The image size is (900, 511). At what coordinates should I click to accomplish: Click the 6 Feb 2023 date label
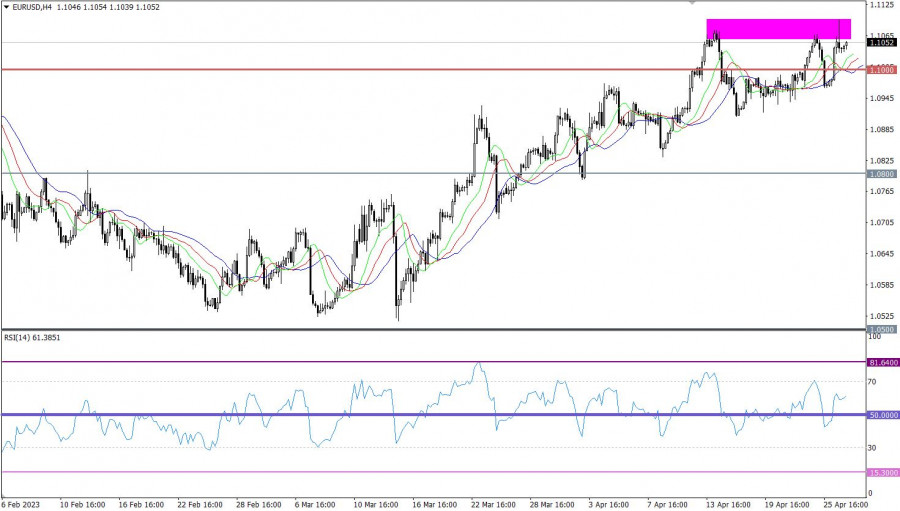coord(21,505)
